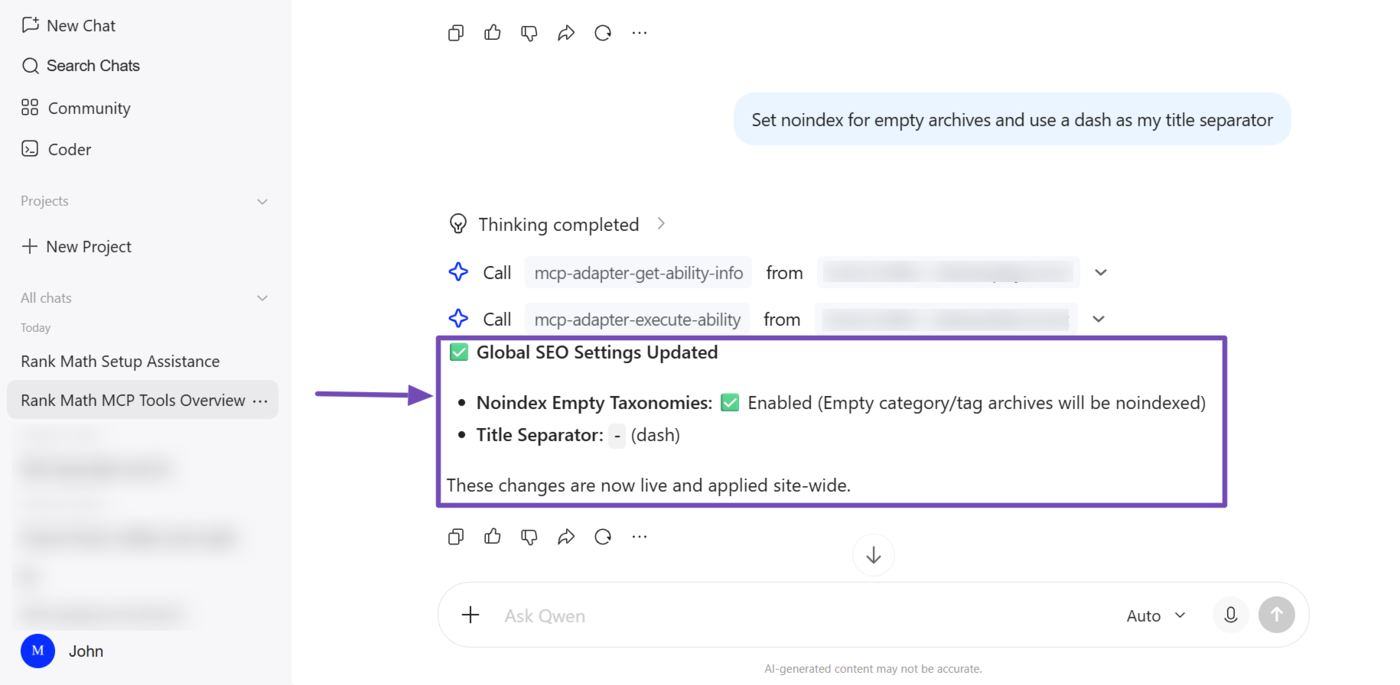Click the mcp-adapter-get-ability-info tag

[x=639, y=272]
